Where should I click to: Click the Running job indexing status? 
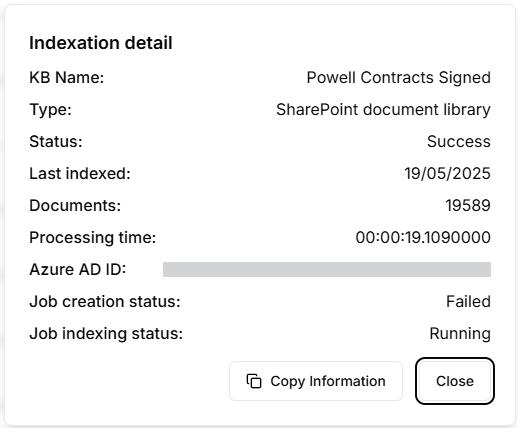pyautogui.click(x=460, y=333)
